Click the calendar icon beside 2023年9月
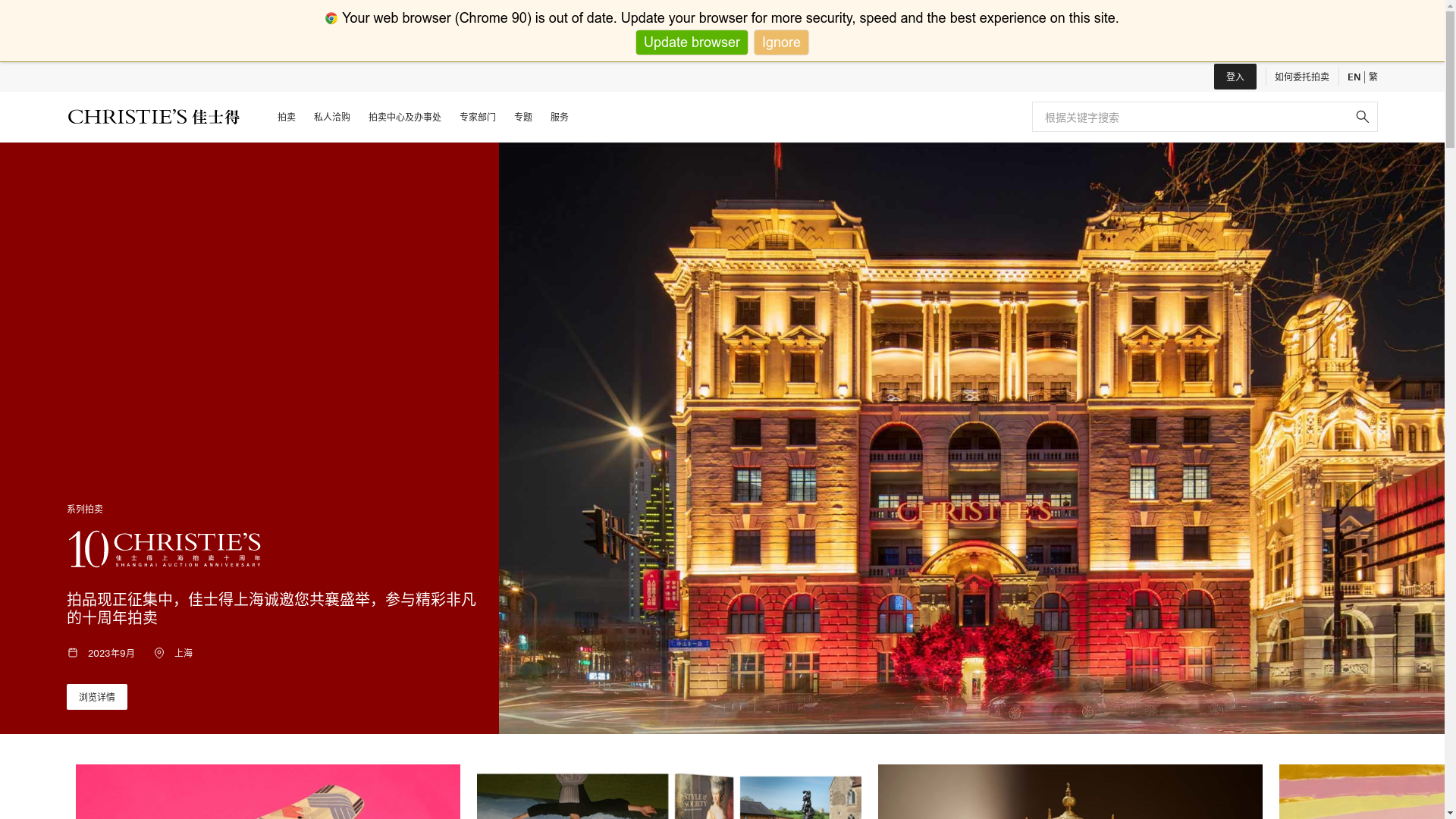Screen dimensions: 1456x819 tap(73, 653)
